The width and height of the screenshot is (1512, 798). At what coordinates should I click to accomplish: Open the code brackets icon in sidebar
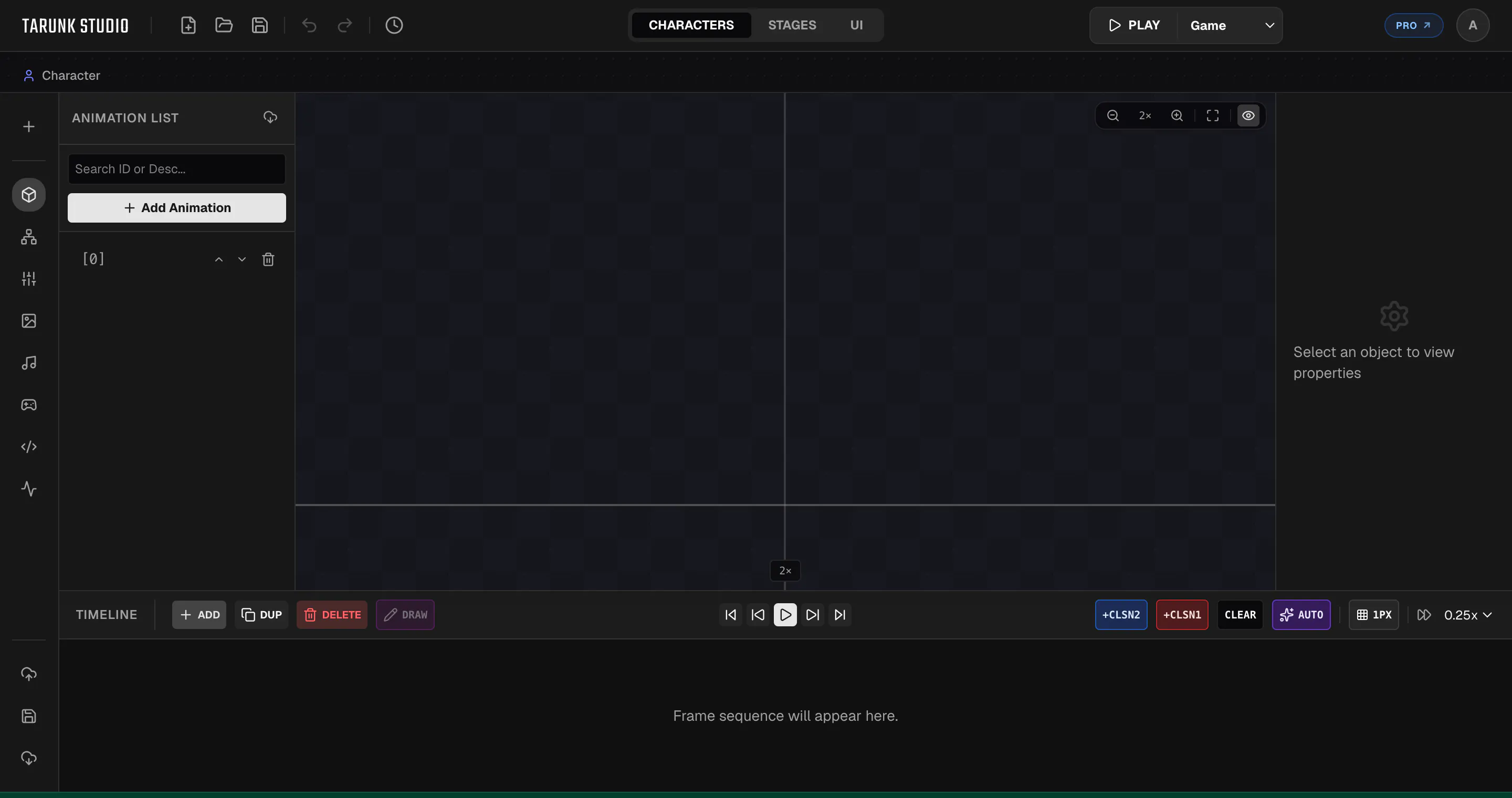coord(29,447)
